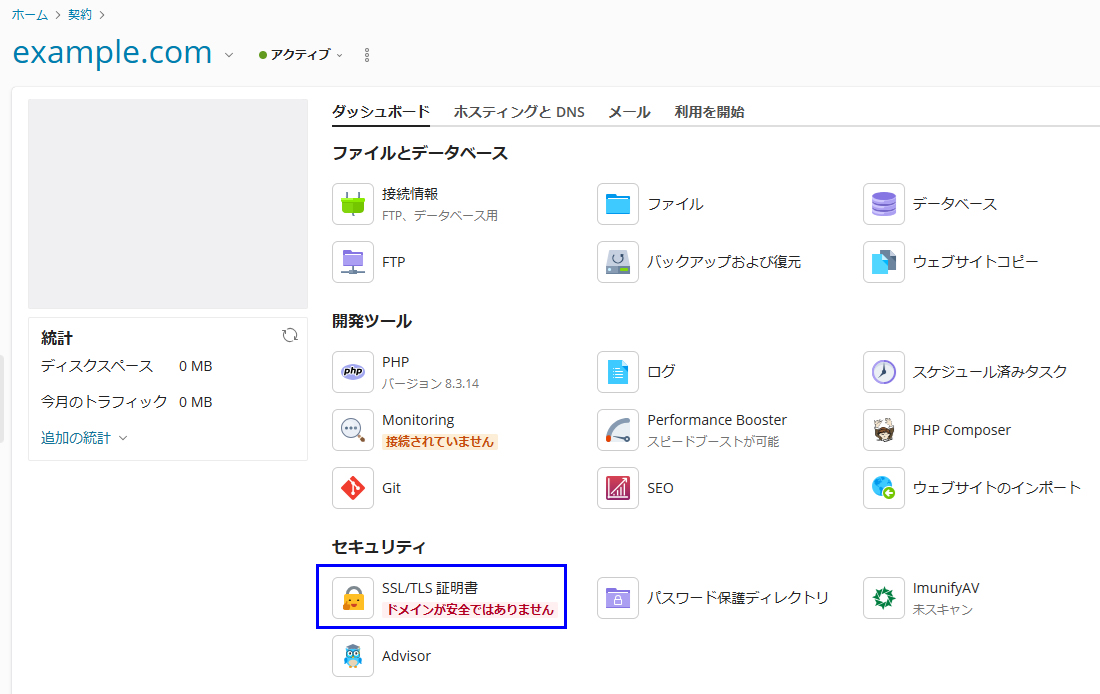Open the スケジュール済みタスク clock icon

click(x=884, y=372)
